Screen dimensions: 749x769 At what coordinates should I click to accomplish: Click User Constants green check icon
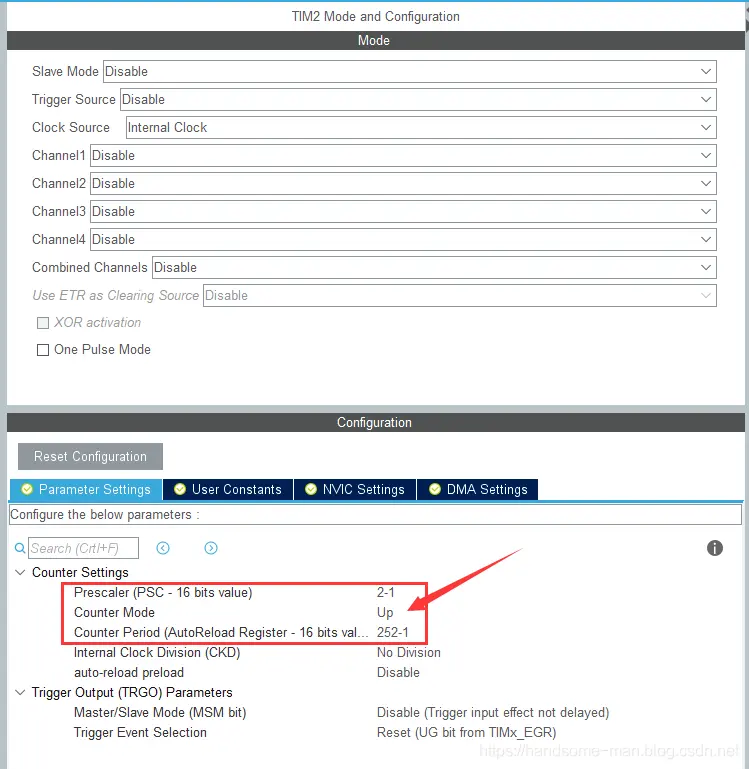click(x=180, y=489)
